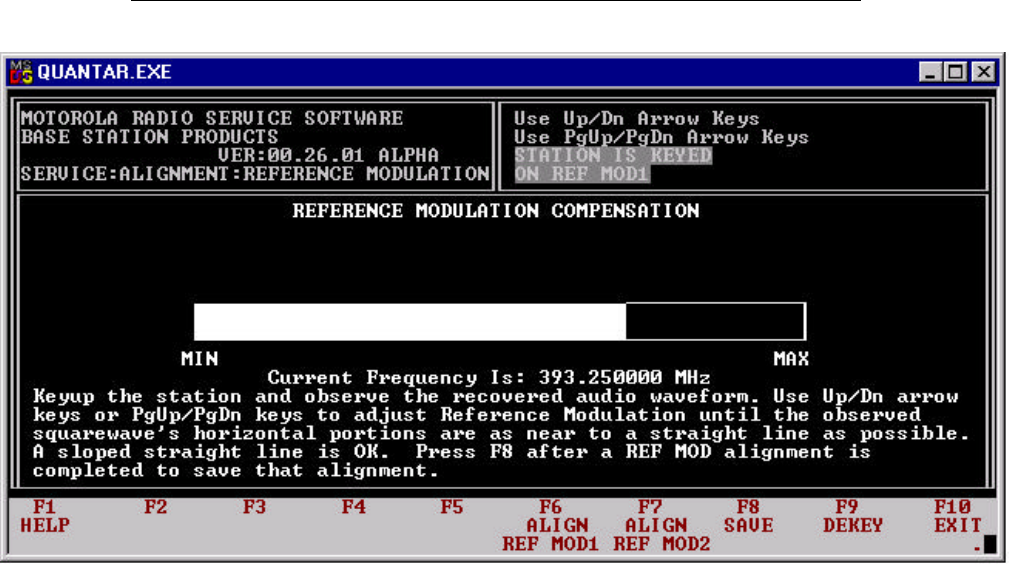
Task: Close the QUANTAR.EXE window
Action: 983,71
